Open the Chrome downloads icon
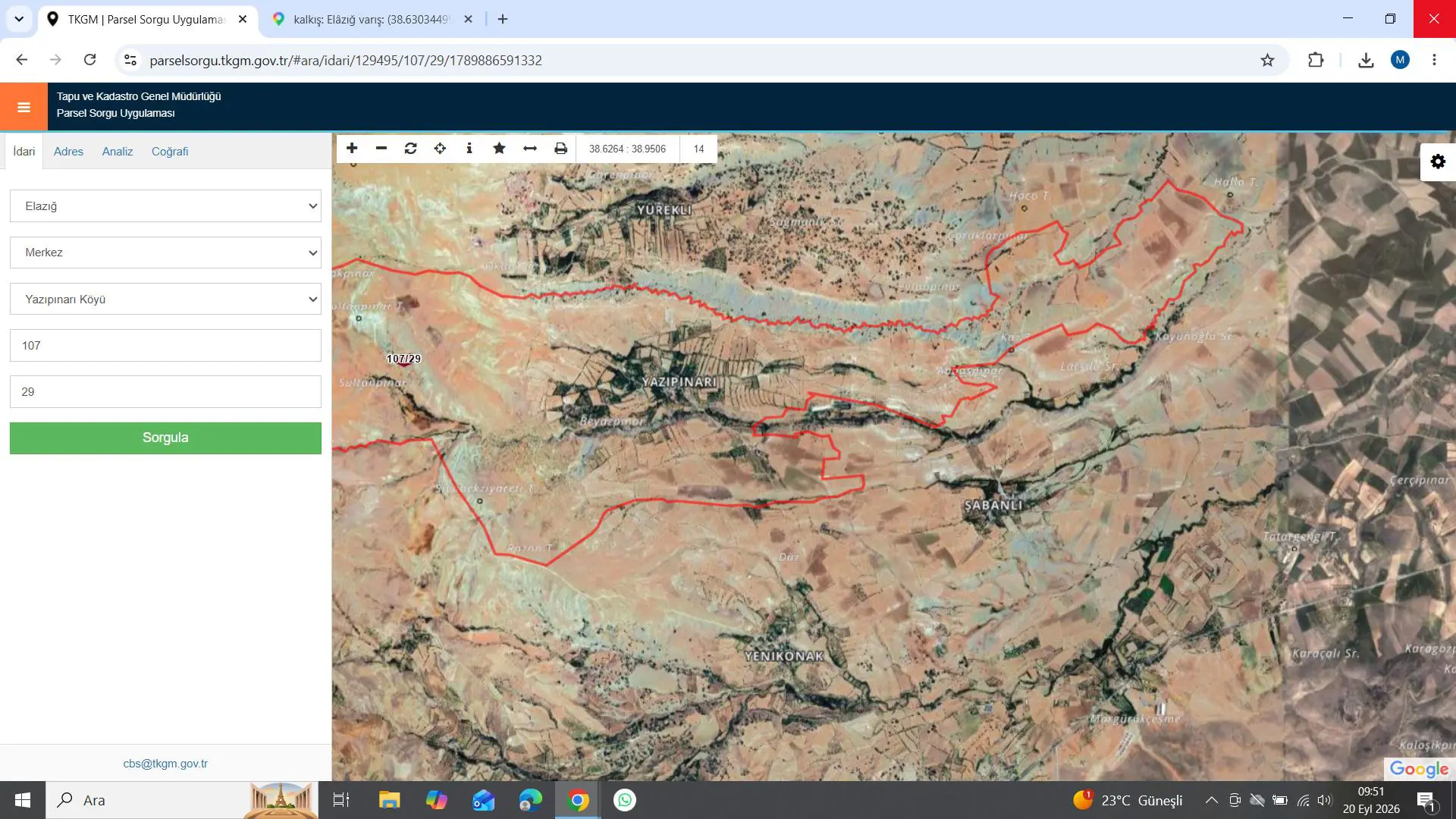The image size is (1456, 819). tap(1366, 60)
